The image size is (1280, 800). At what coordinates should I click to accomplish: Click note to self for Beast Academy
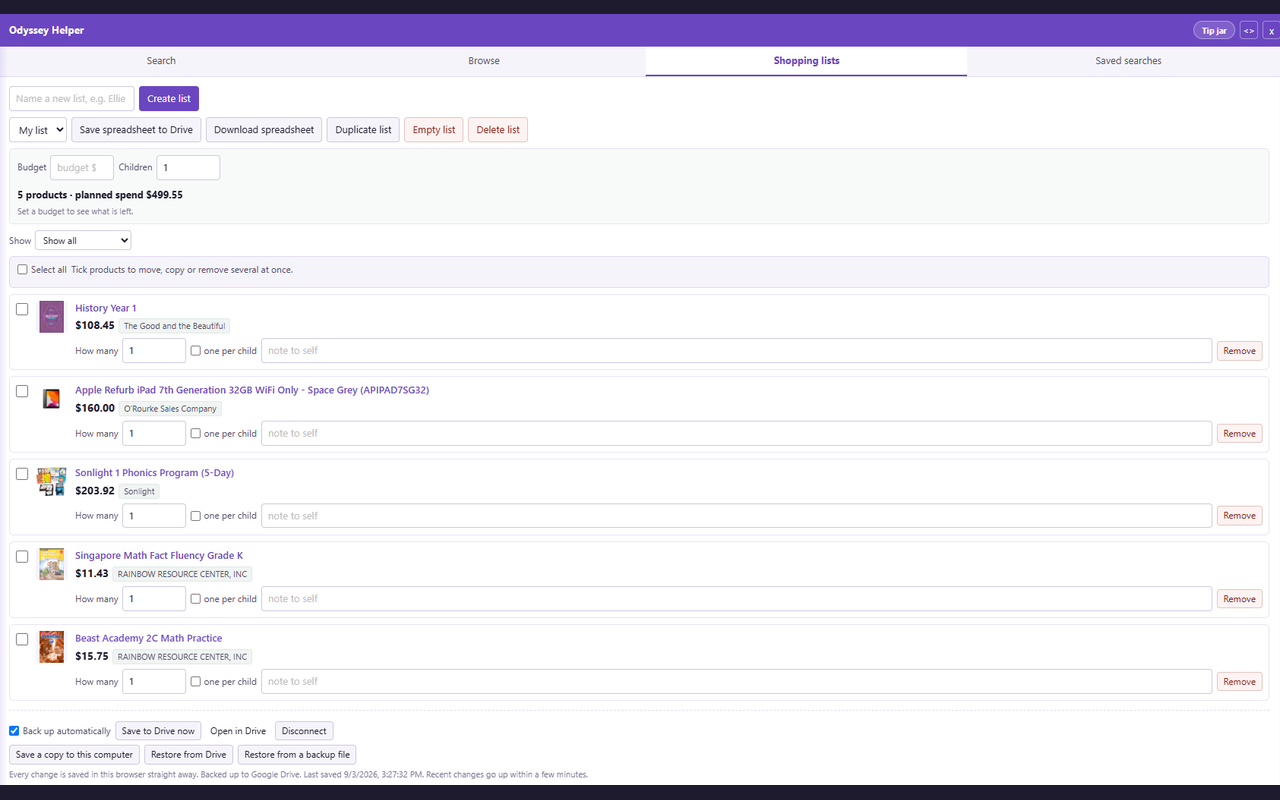coord(737,682)
